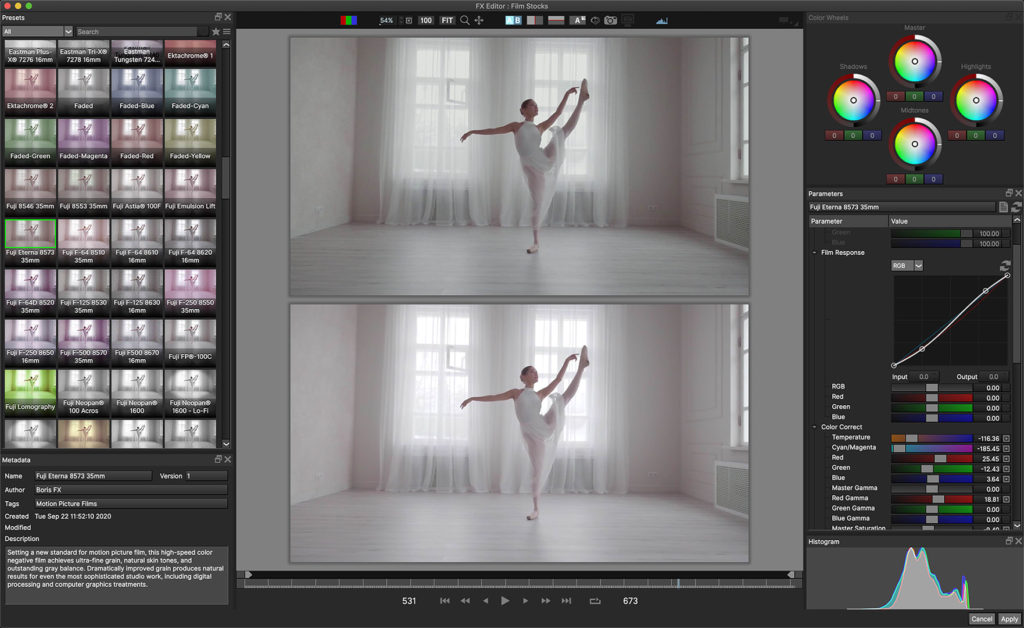Step forward one frame
The image size is (1024, 628).
pyautogui.click(x=525, y=601)
